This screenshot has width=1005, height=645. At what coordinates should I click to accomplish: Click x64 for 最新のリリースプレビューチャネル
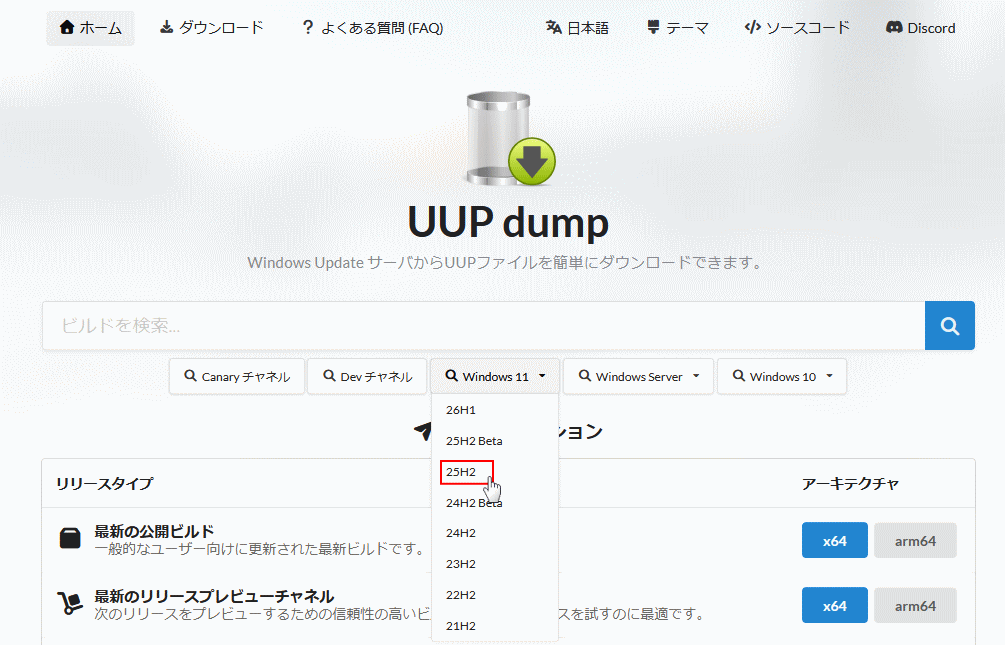pyautogui.click(x=835, y=605)
